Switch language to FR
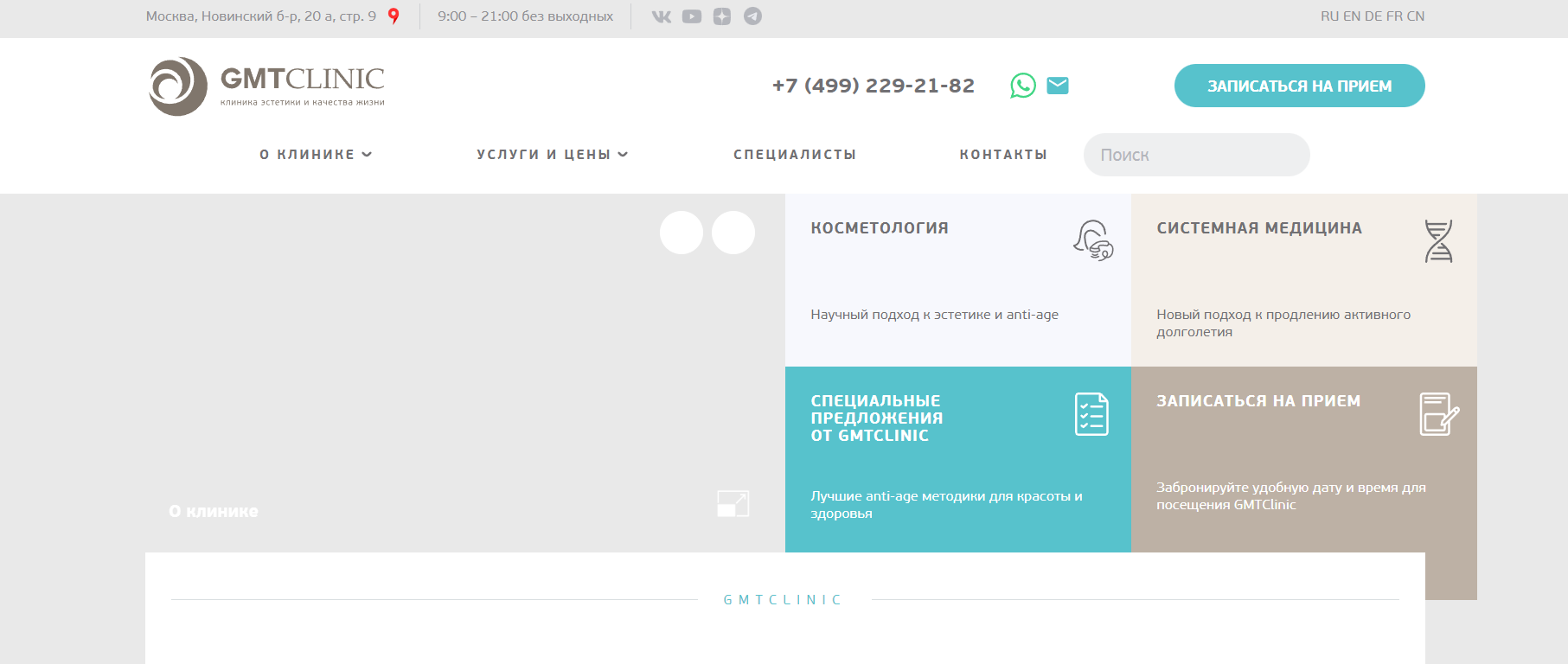 (1394, 16)
